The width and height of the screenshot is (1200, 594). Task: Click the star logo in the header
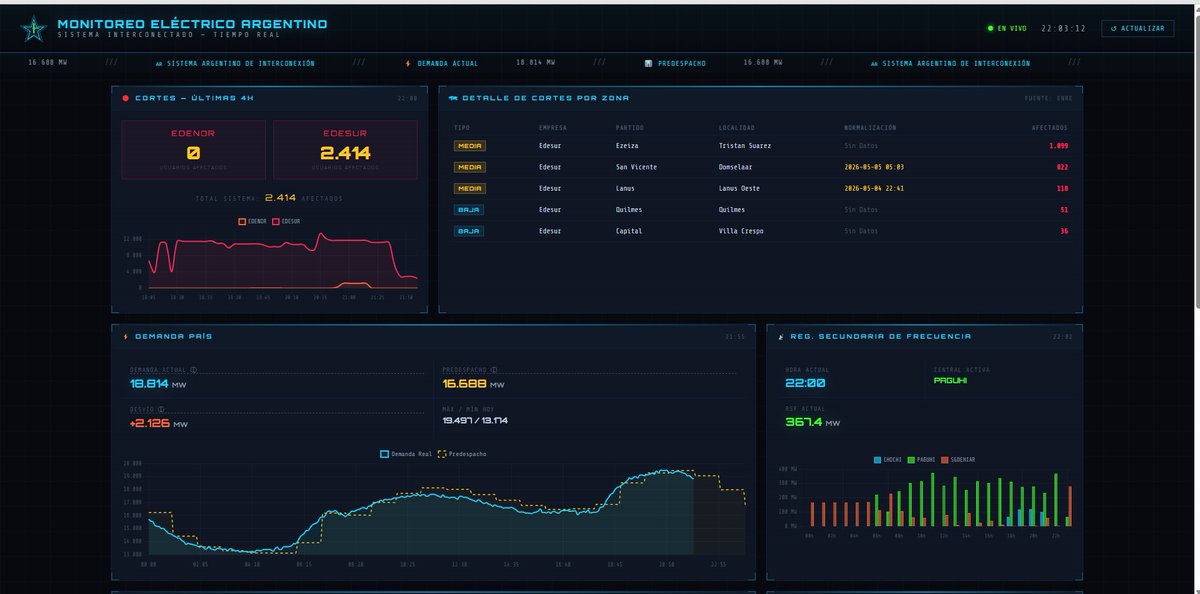click(x=32, y=28)
